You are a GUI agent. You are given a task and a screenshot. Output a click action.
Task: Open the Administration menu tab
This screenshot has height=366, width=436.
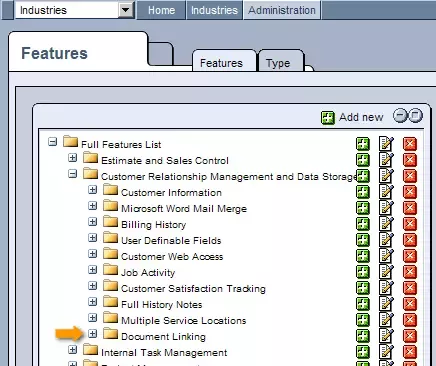(282, 10)
